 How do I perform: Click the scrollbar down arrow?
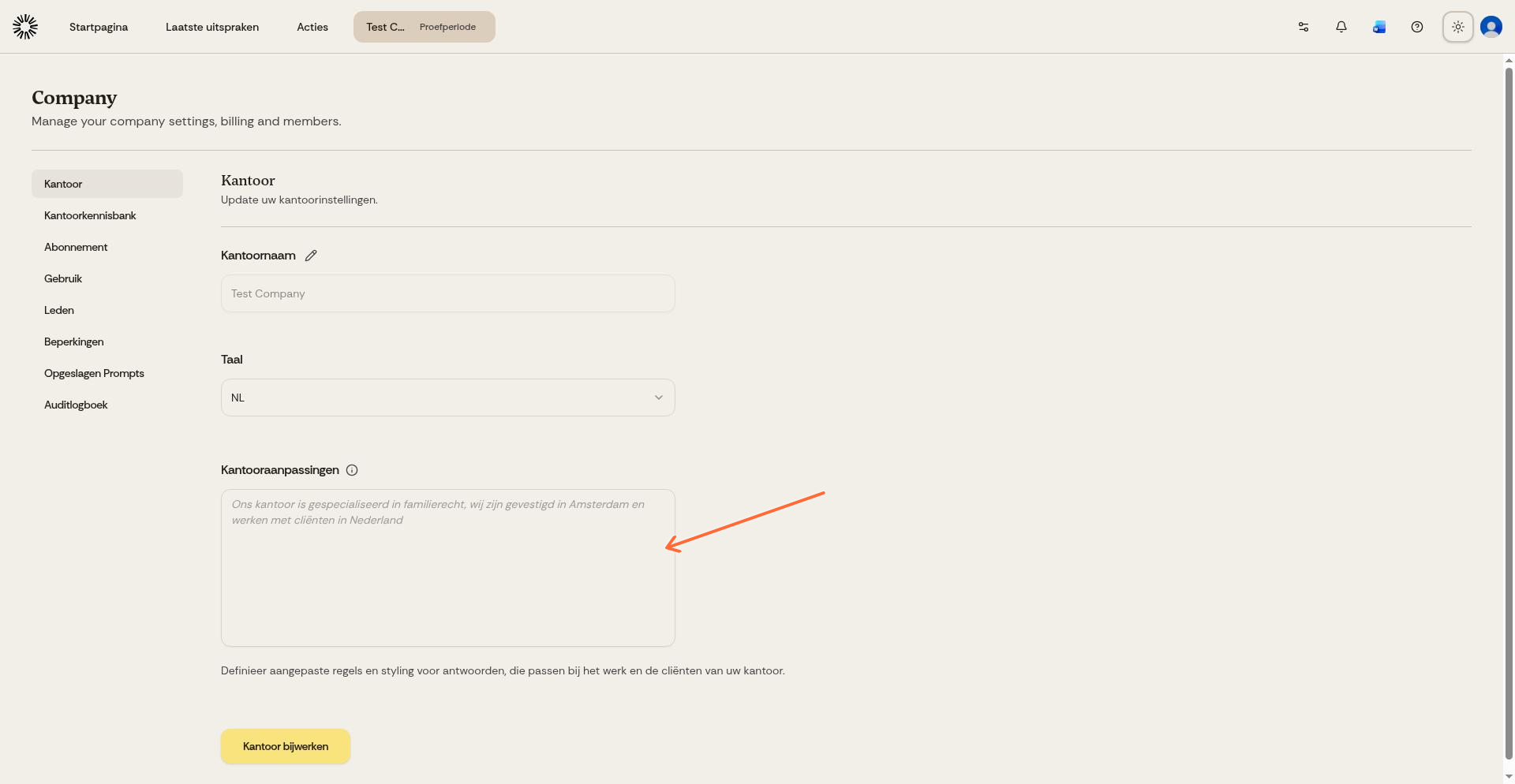click(1509, 777)
